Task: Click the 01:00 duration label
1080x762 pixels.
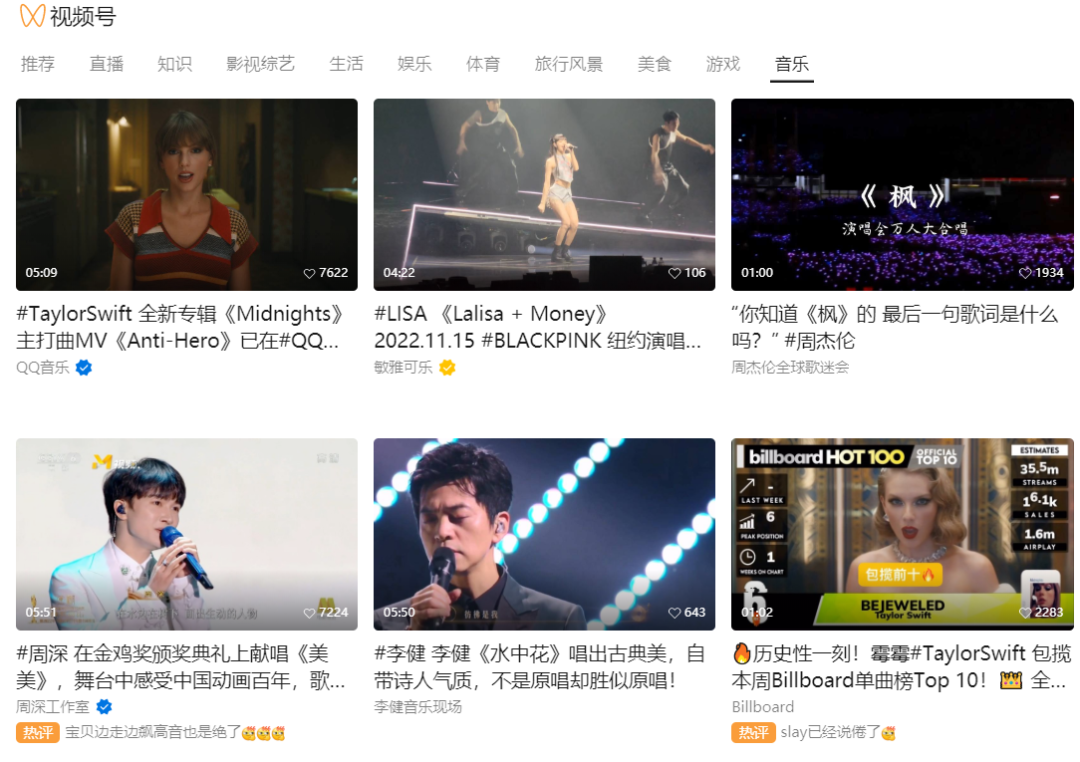Action: point(757,273)
